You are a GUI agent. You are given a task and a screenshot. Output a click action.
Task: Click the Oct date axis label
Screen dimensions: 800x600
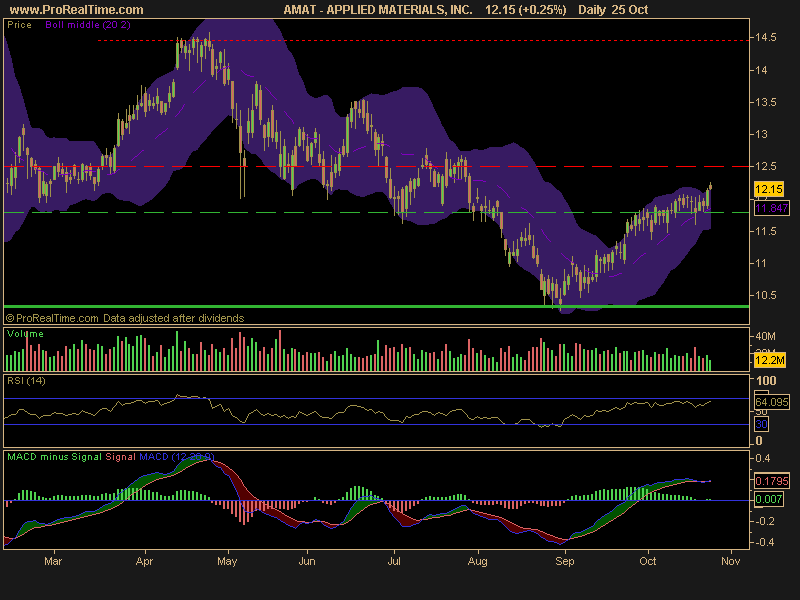(647, 562)
